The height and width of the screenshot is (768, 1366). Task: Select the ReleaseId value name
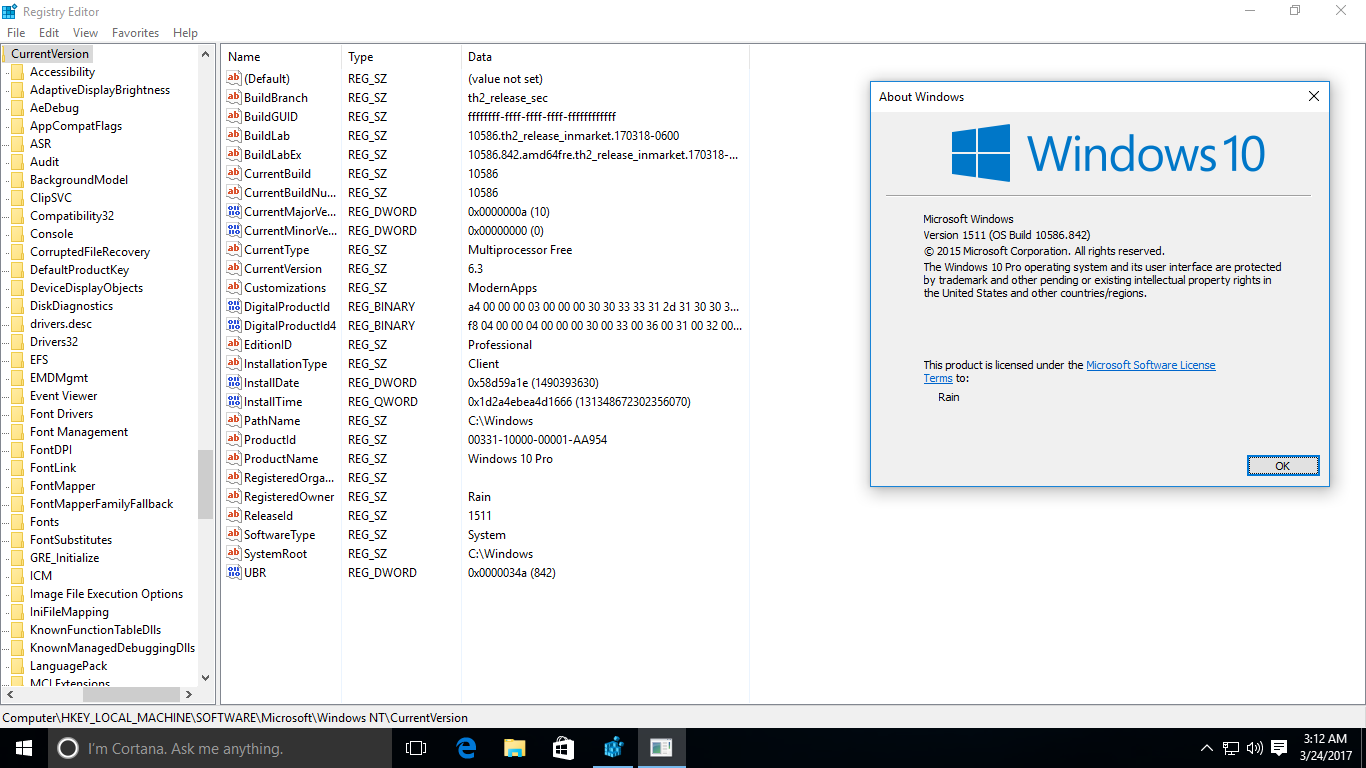click(268, 516)
